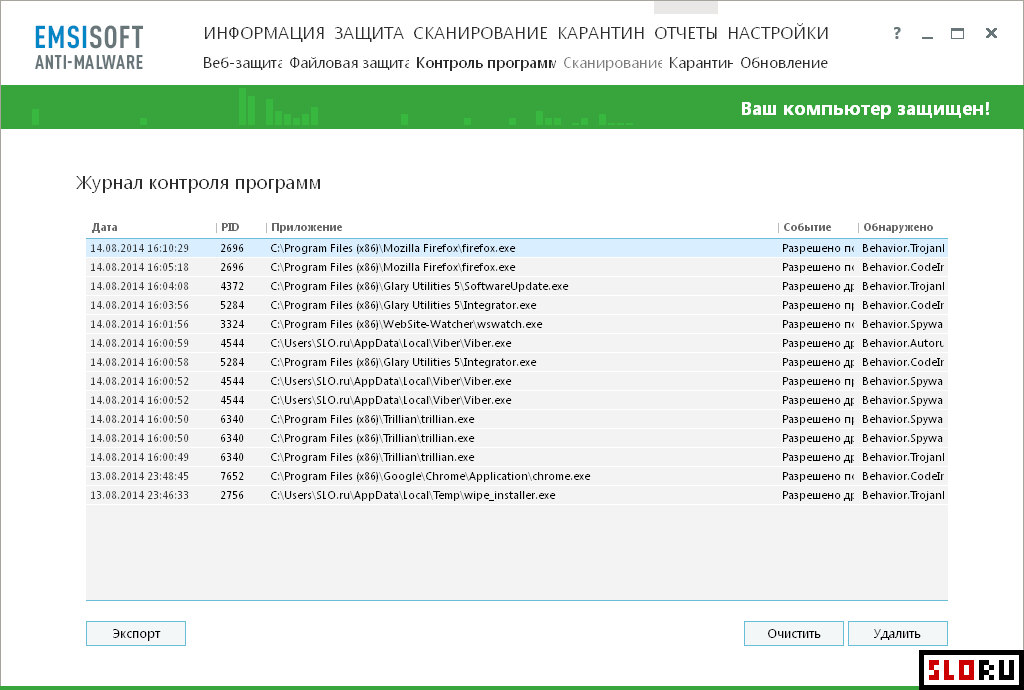Image resolution: width=1024 pixels, height=690 pixels.
Task: Click the Ваш компьютер защищен! status text
Action: (x=865, y=108)
